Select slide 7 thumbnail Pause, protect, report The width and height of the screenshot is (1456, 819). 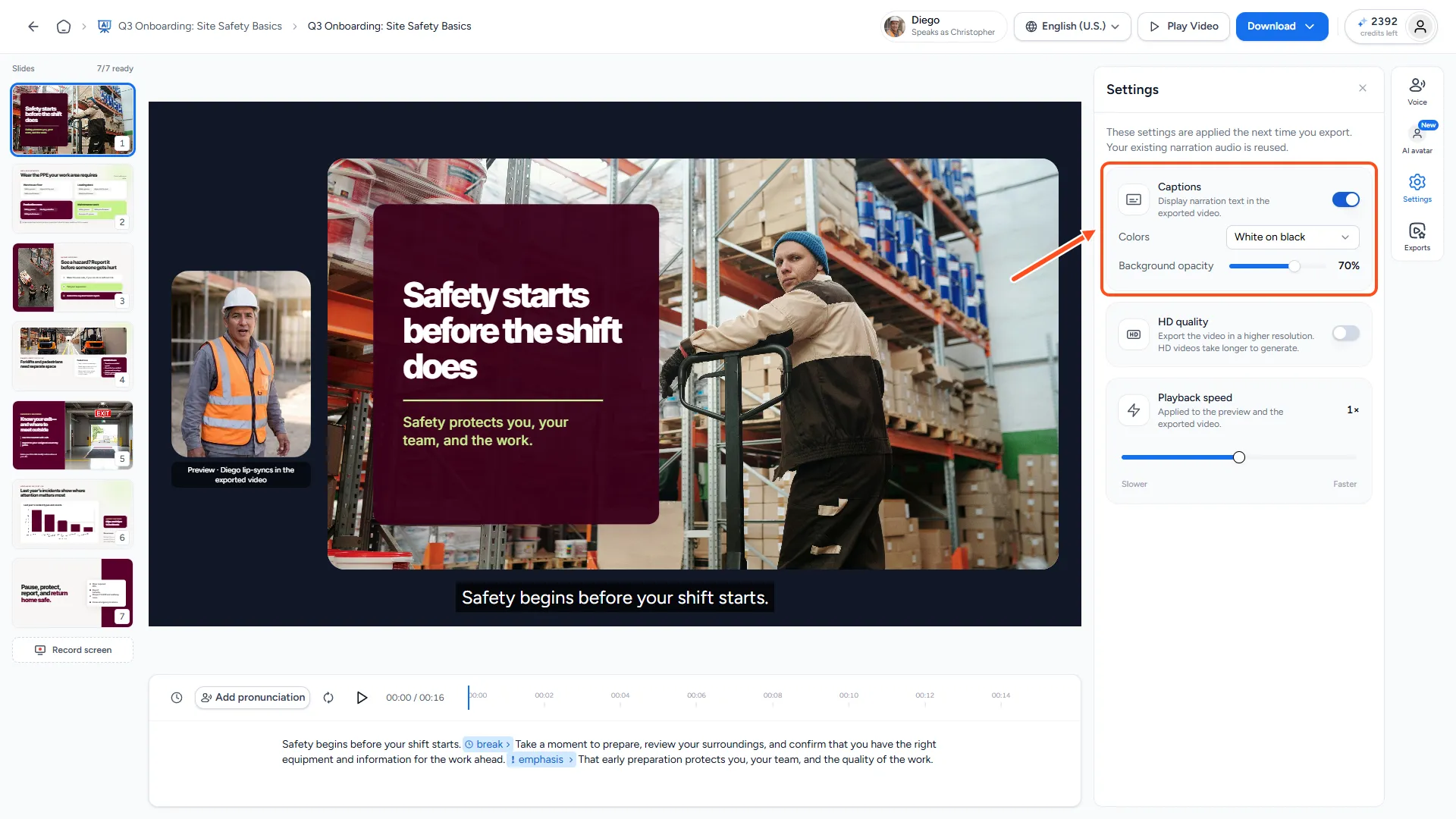point(73,592)
